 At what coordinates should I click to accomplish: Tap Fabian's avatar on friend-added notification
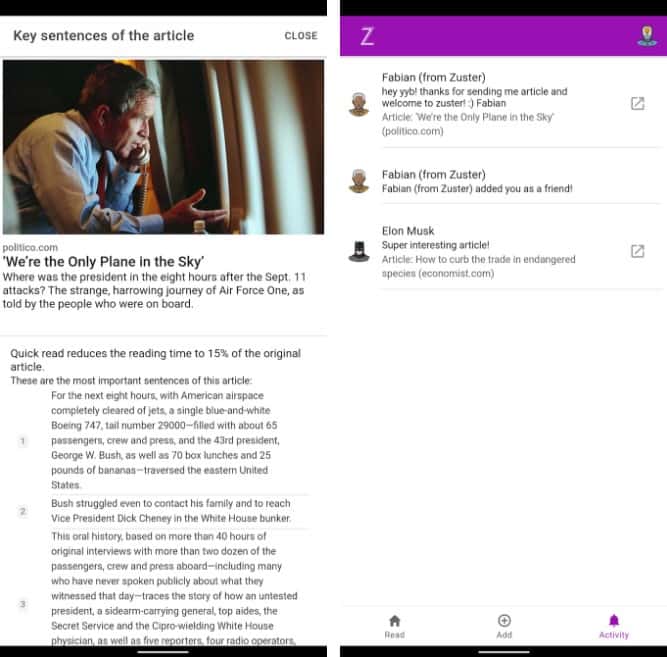click(359, 181)
